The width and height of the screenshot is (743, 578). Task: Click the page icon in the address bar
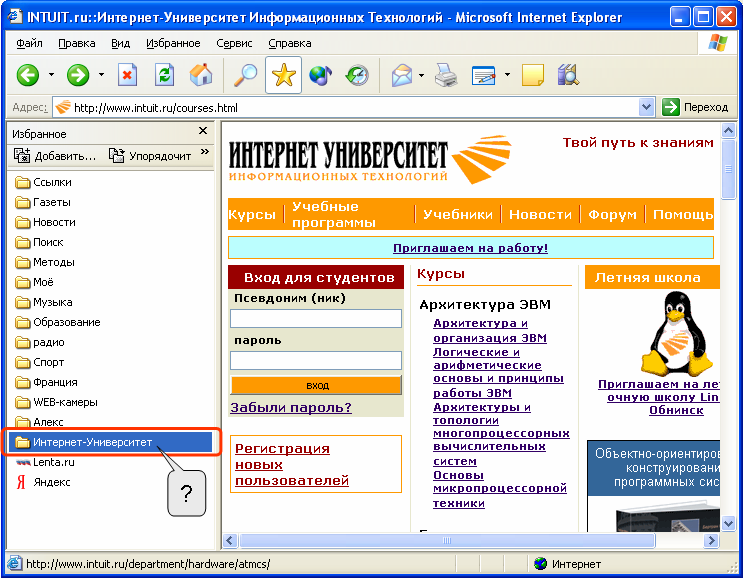[x=63, y=108]
